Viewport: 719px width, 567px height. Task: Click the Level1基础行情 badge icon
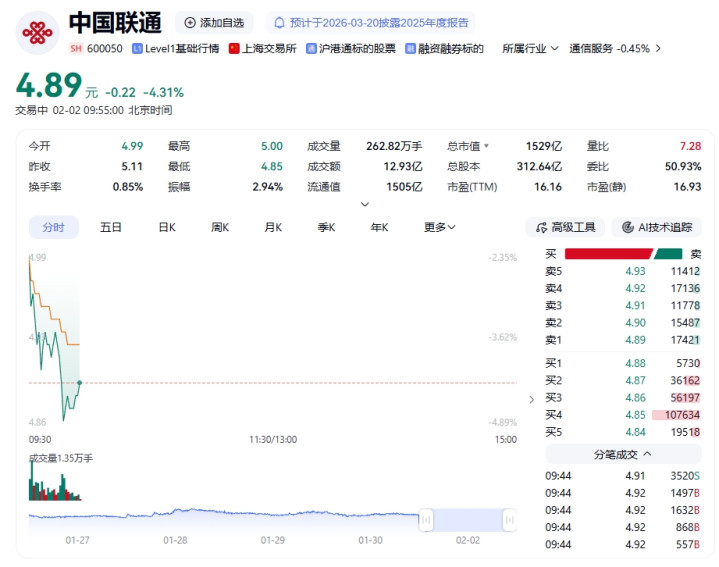[137, 48]
